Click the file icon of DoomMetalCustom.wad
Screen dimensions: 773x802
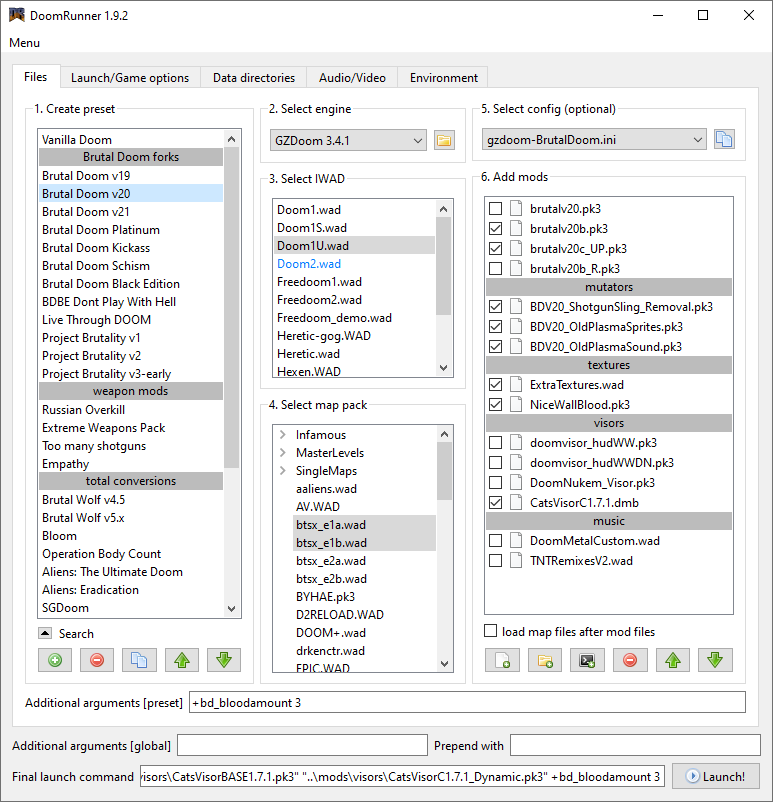pyautogui.click(x=516, y=541)
